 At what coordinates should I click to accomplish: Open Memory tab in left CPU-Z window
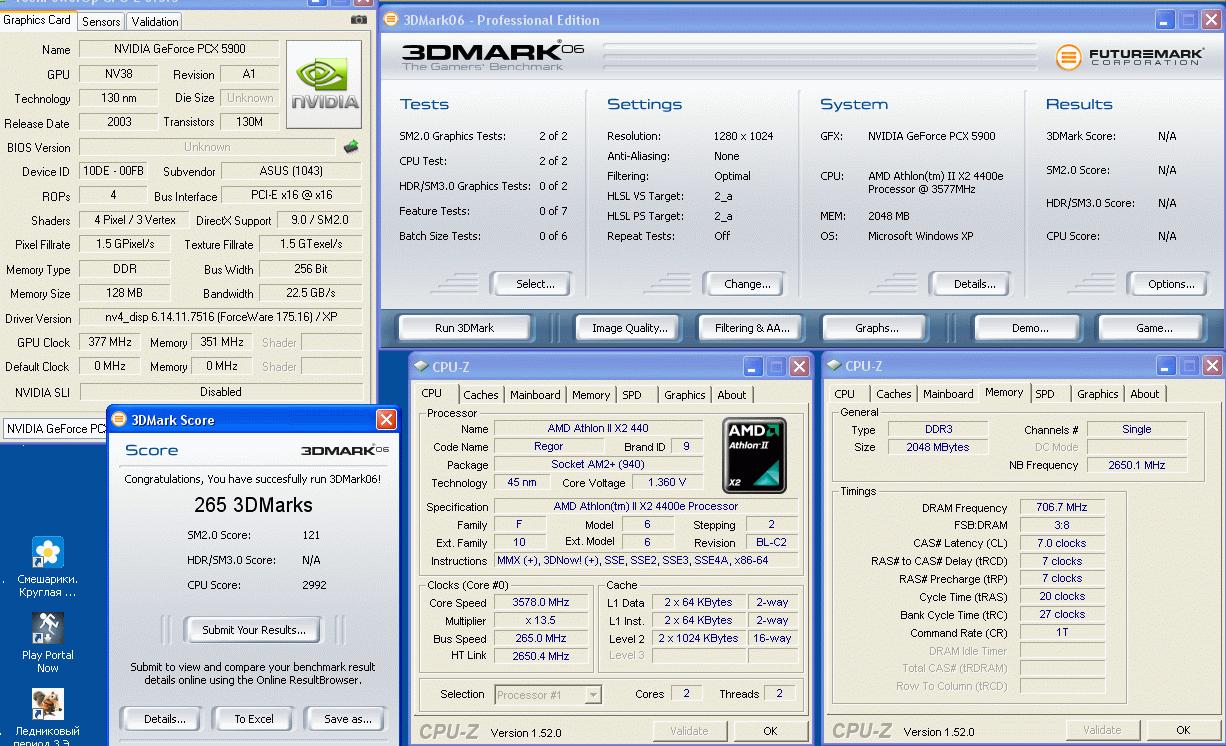[x=591, y=395]
